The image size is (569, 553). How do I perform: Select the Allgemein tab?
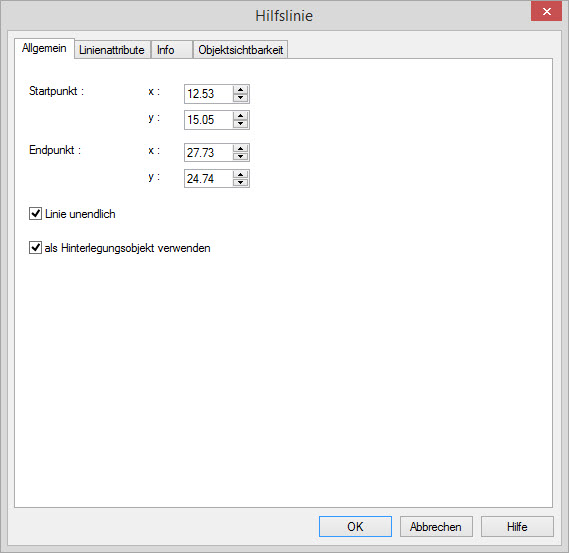point(44,48)
